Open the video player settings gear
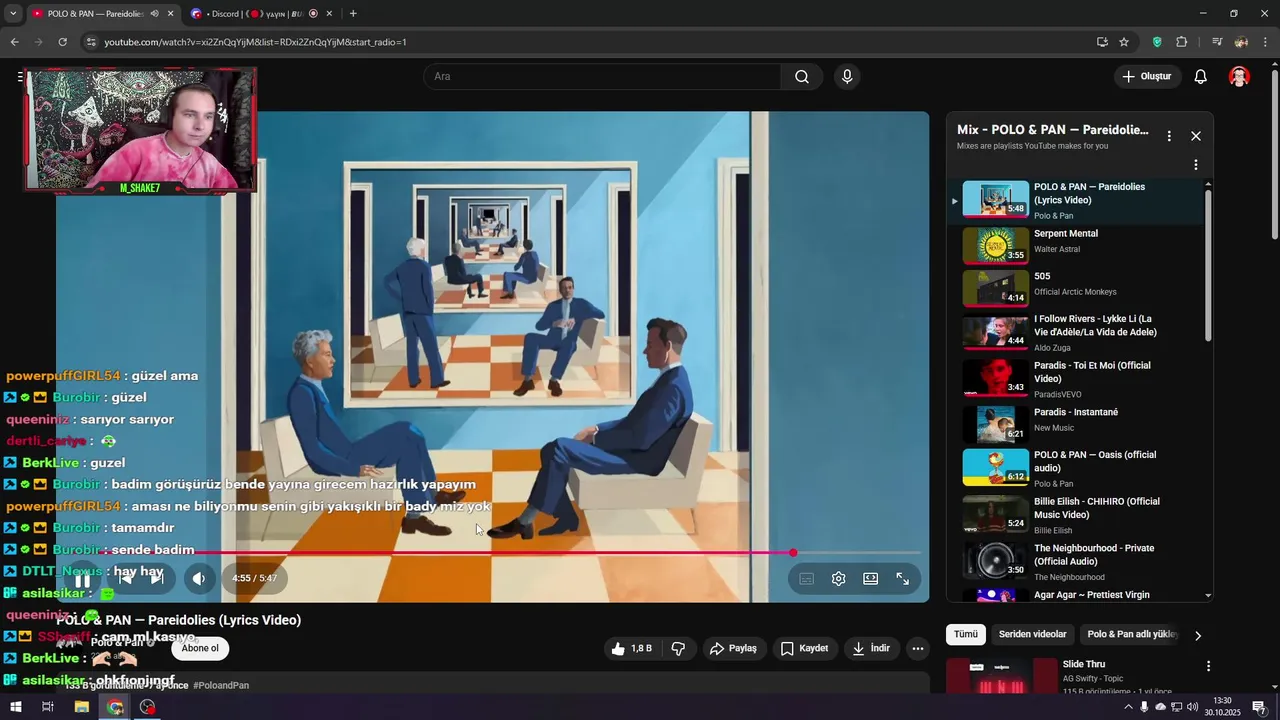 (839, 579)
